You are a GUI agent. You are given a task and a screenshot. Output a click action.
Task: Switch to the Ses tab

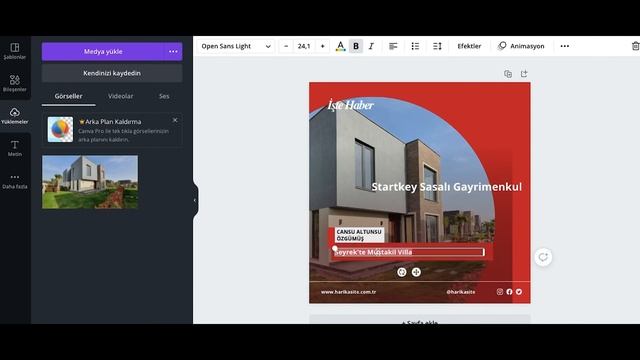pyautogui.click(x=164, y=96)
